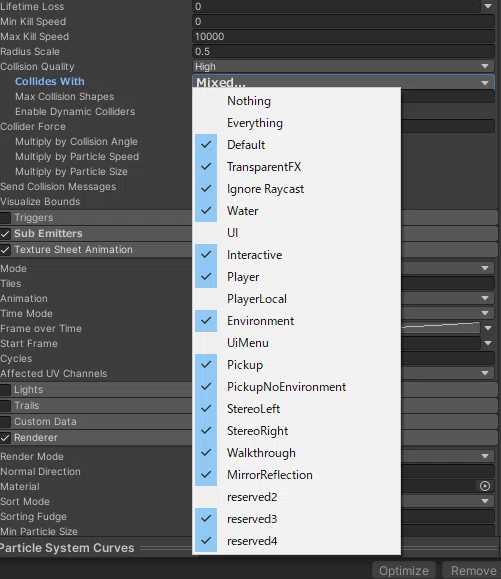Enable the Custom Data module checkbox
This screenshot has height=579, width=501.
[5, 422]
